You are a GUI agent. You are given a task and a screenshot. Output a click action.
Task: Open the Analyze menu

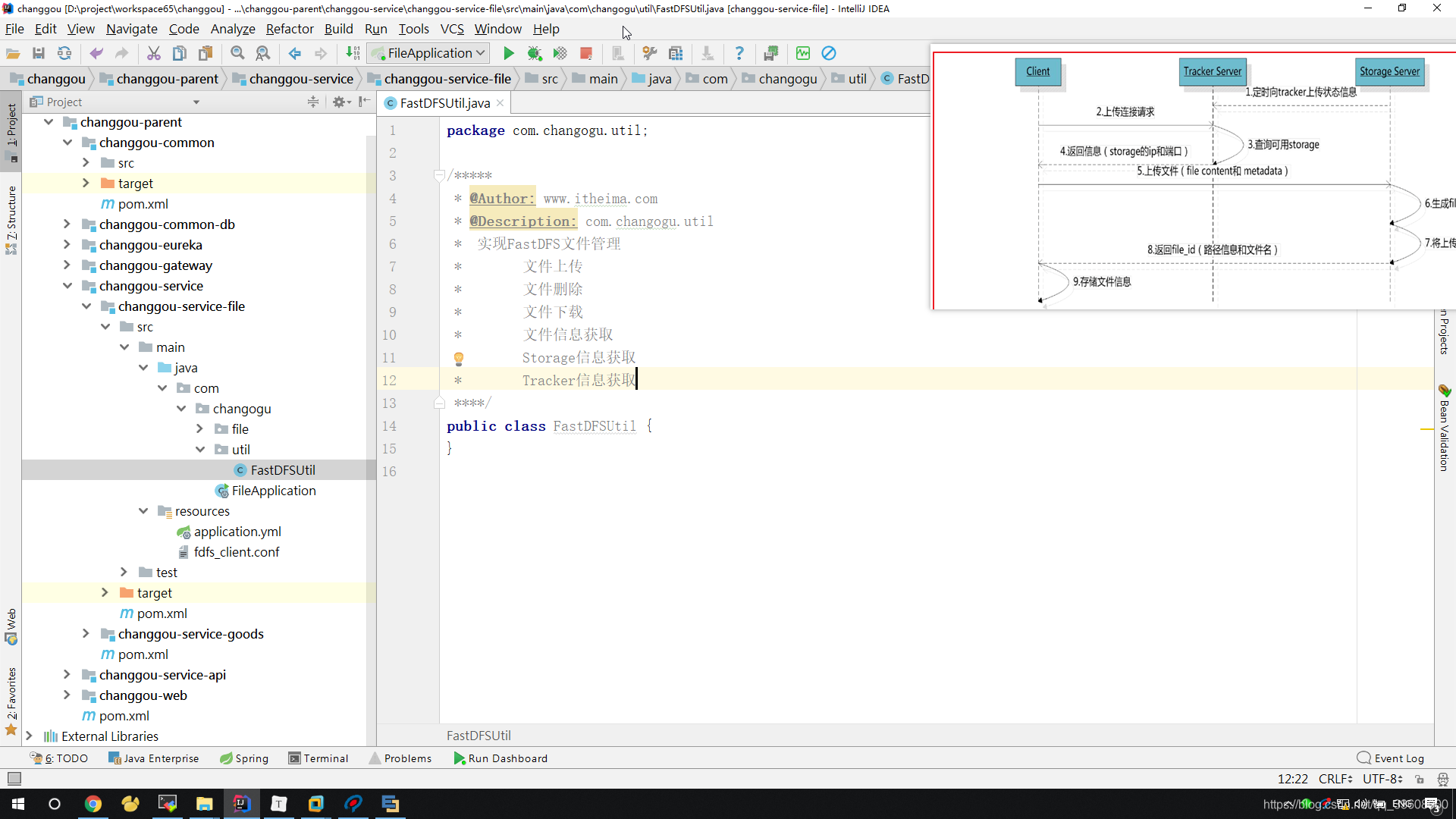click(x=233, y=29)
